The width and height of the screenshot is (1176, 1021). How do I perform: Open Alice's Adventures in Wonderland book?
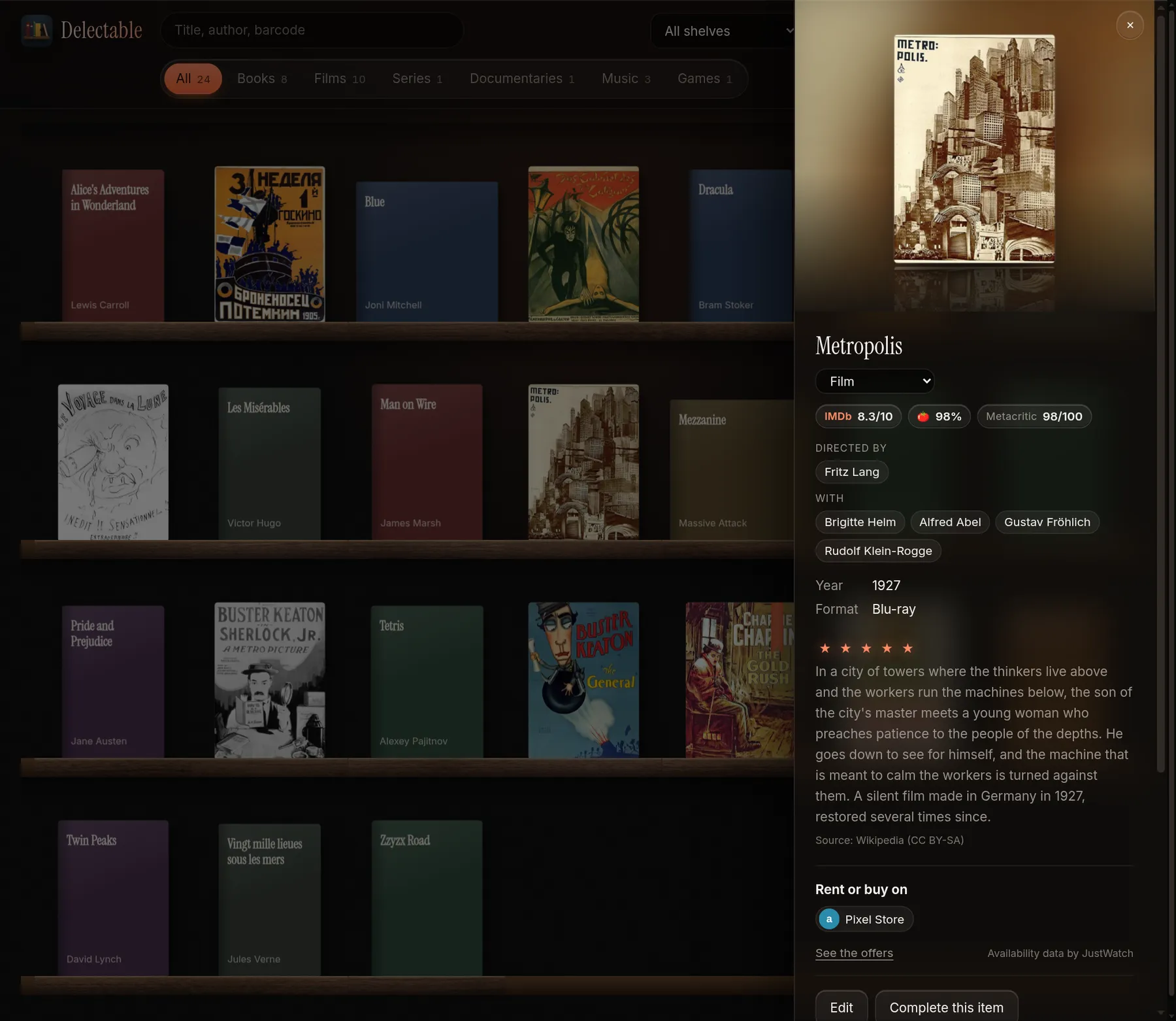point(113,245)
